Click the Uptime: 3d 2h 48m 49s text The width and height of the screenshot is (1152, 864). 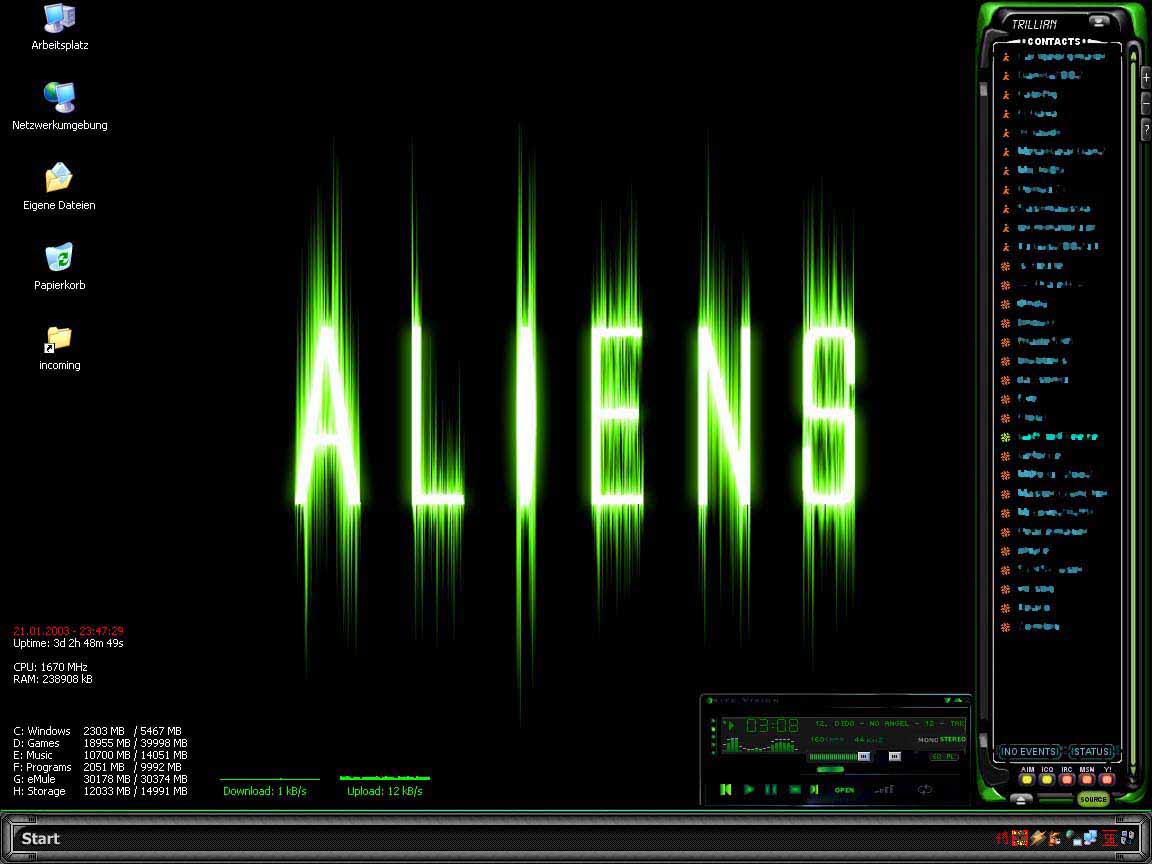click(x=68, y=643)
